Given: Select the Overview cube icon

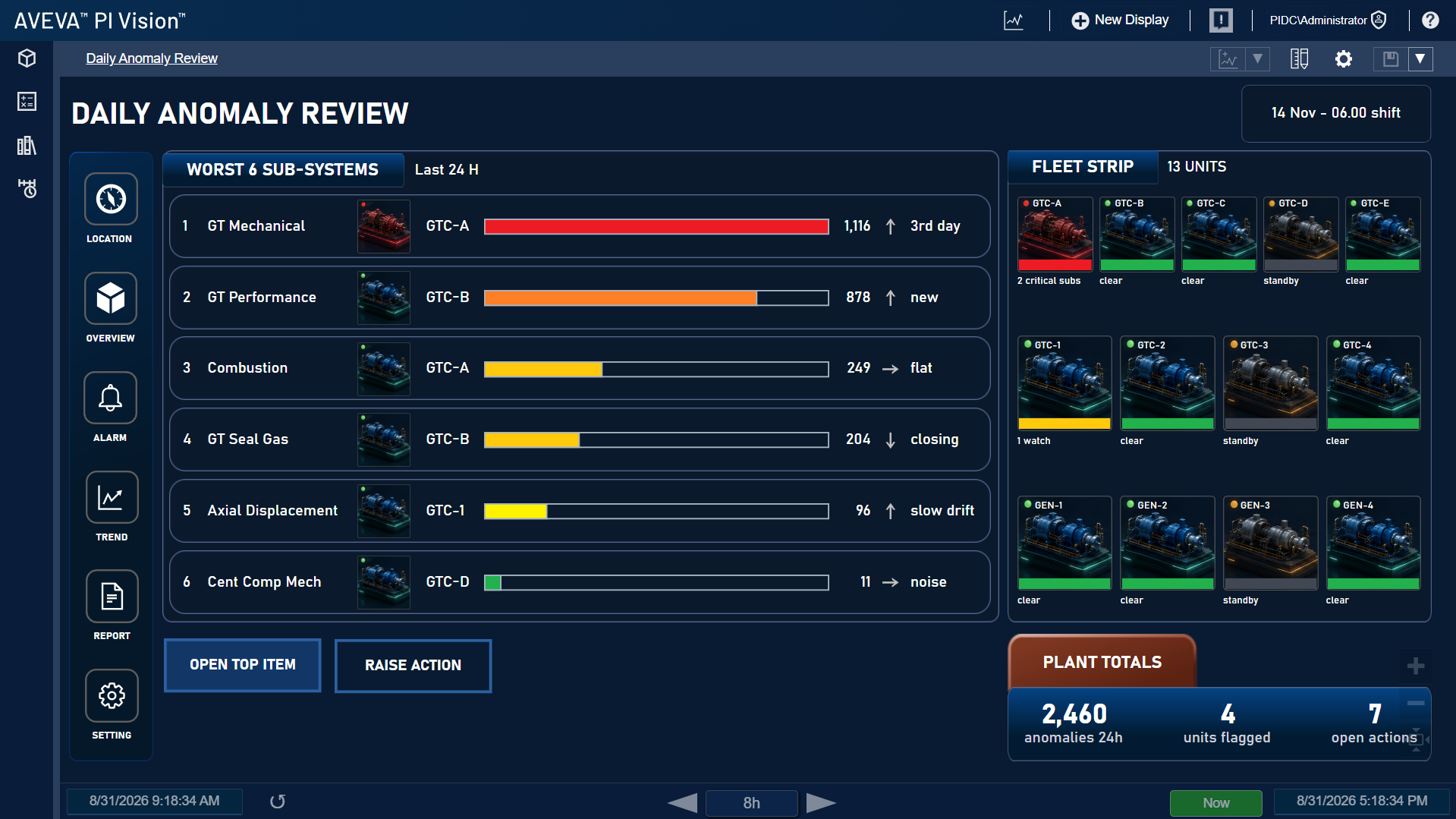Looking at the screenshot, I should click(x=111, y=298).
